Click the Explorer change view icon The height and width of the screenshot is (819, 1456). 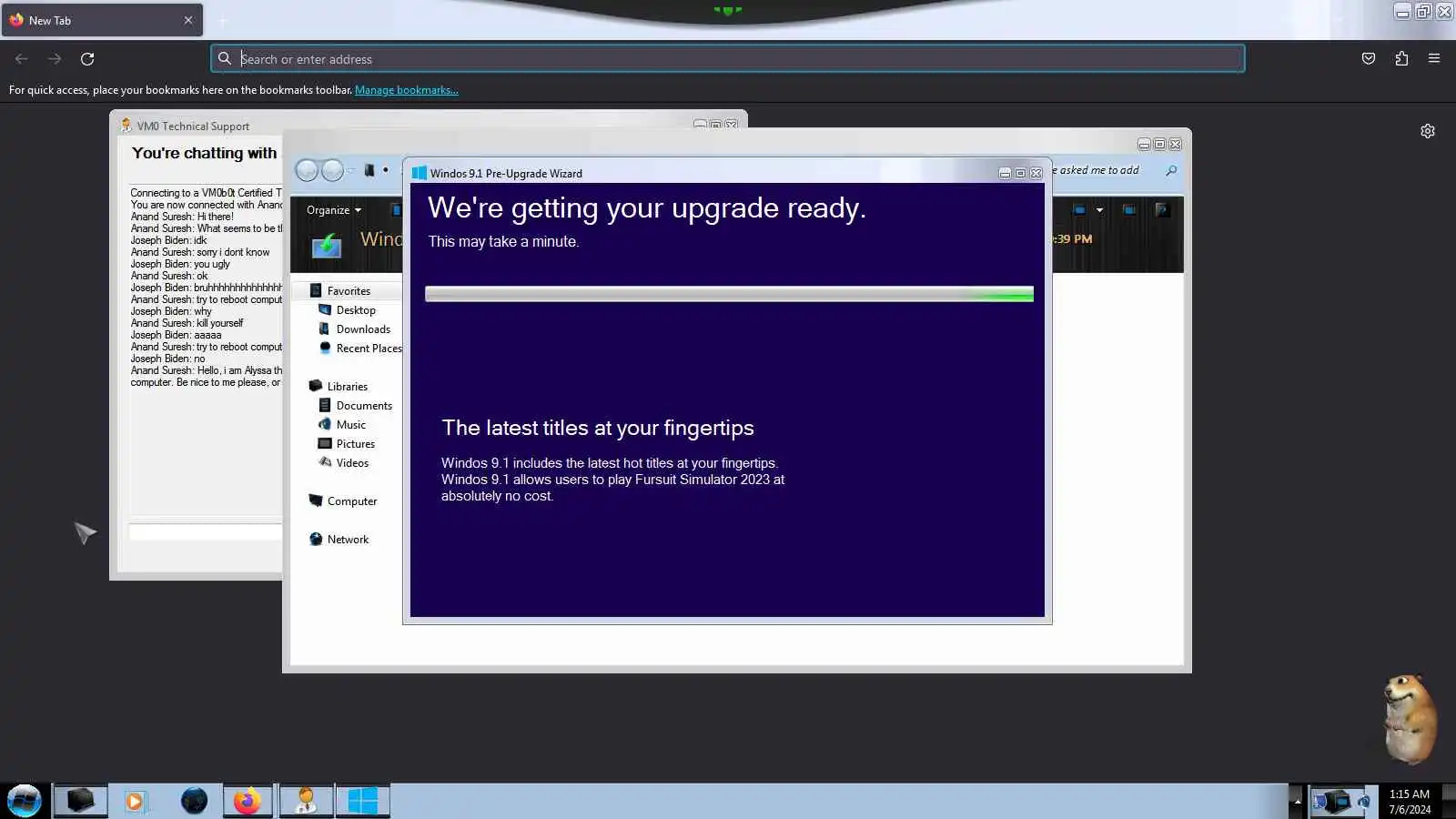1079,210
